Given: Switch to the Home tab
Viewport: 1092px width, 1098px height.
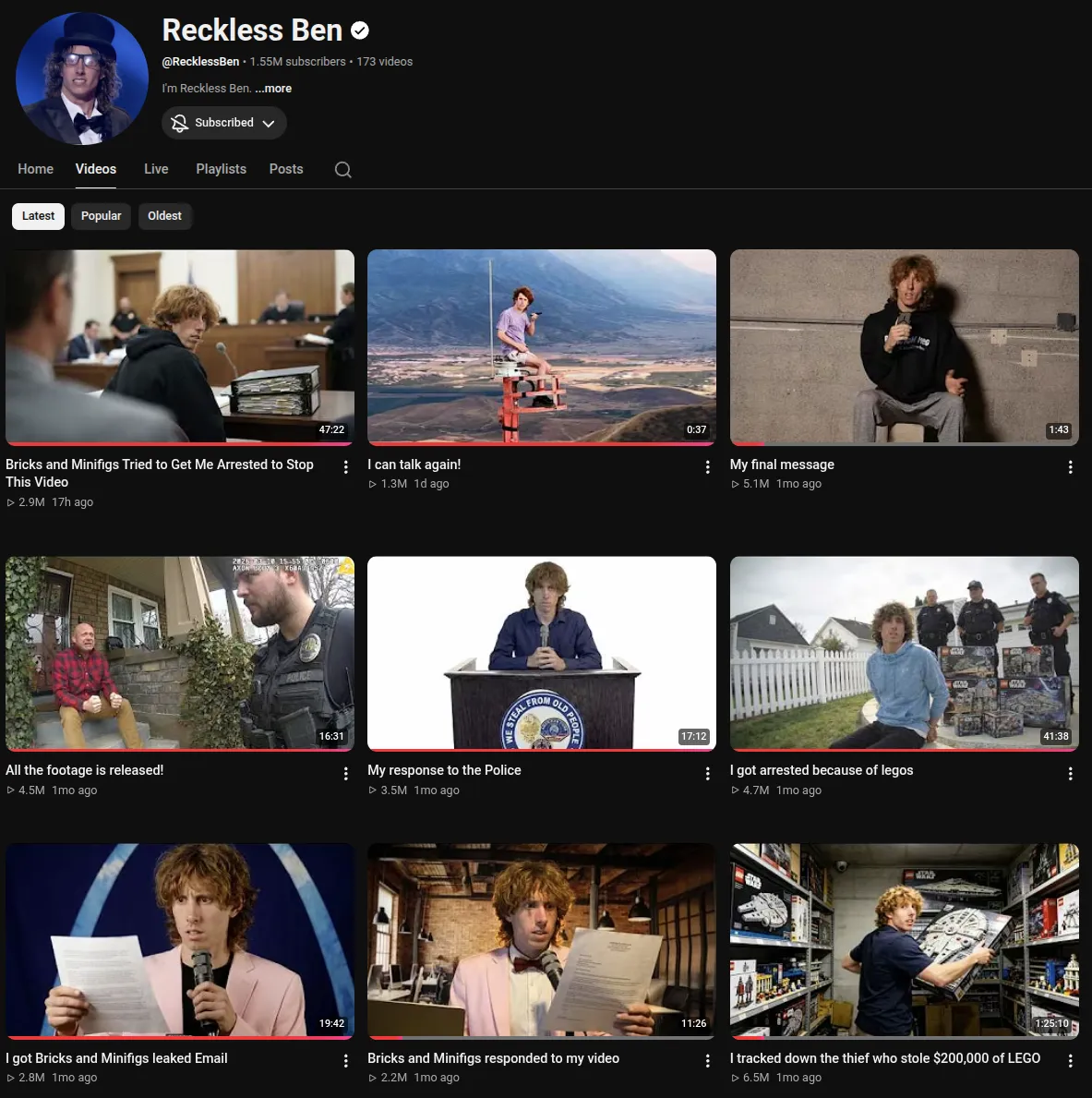Looking at the screenshot, I should click(x=36, y=169).
